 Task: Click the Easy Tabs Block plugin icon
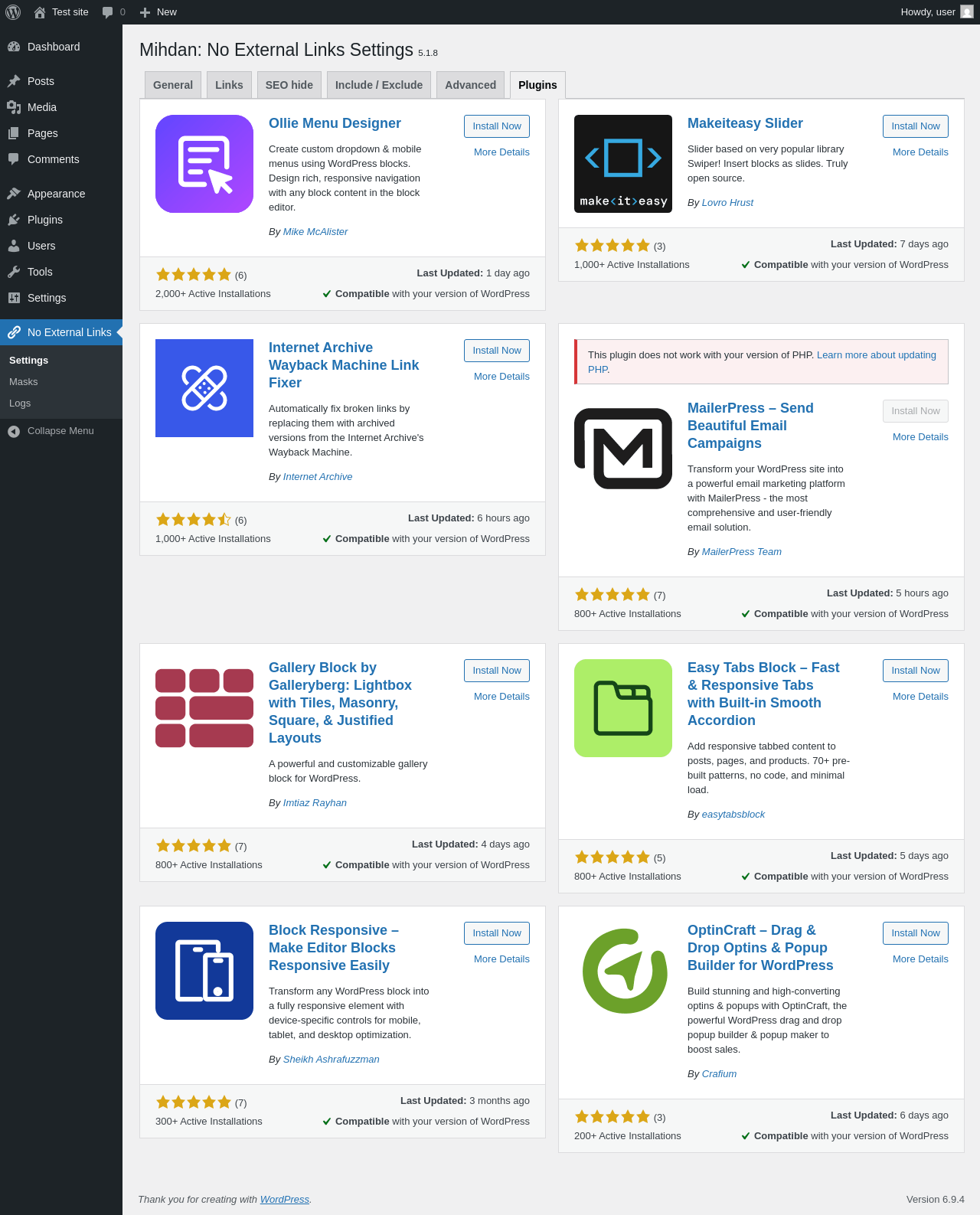tap(623, 708)
